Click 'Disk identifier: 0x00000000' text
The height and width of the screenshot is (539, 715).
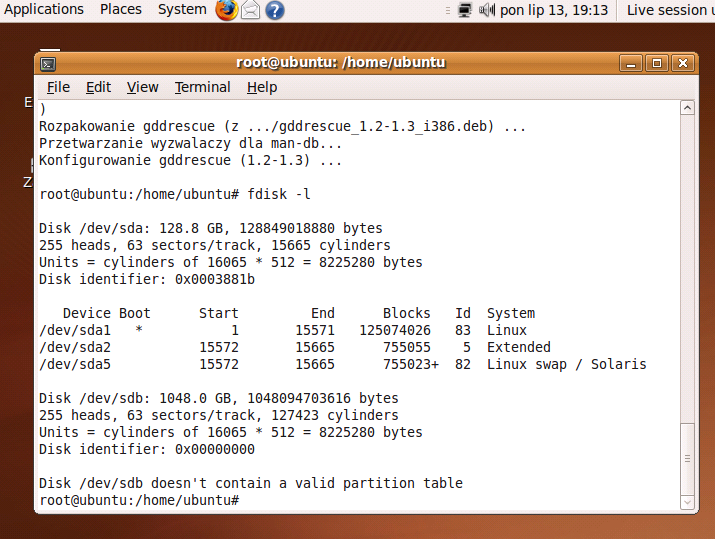[147, 449]
